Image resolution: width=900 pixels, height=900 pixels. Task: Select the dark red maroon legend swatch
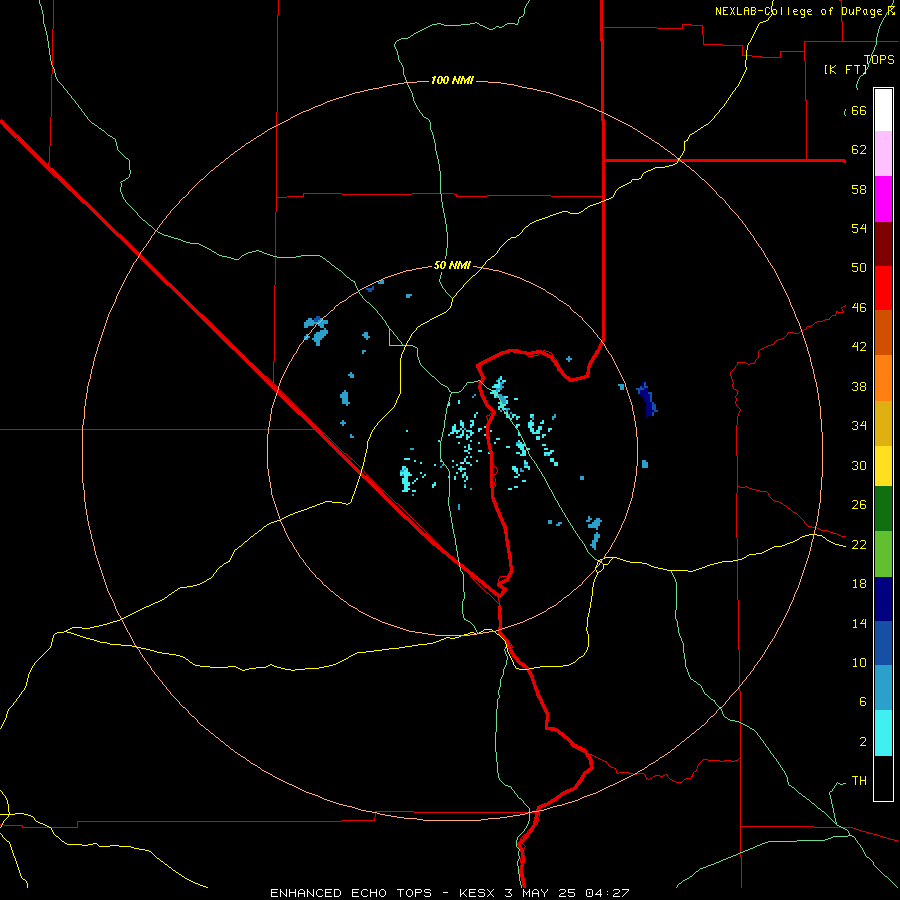[x=883, y=244]
